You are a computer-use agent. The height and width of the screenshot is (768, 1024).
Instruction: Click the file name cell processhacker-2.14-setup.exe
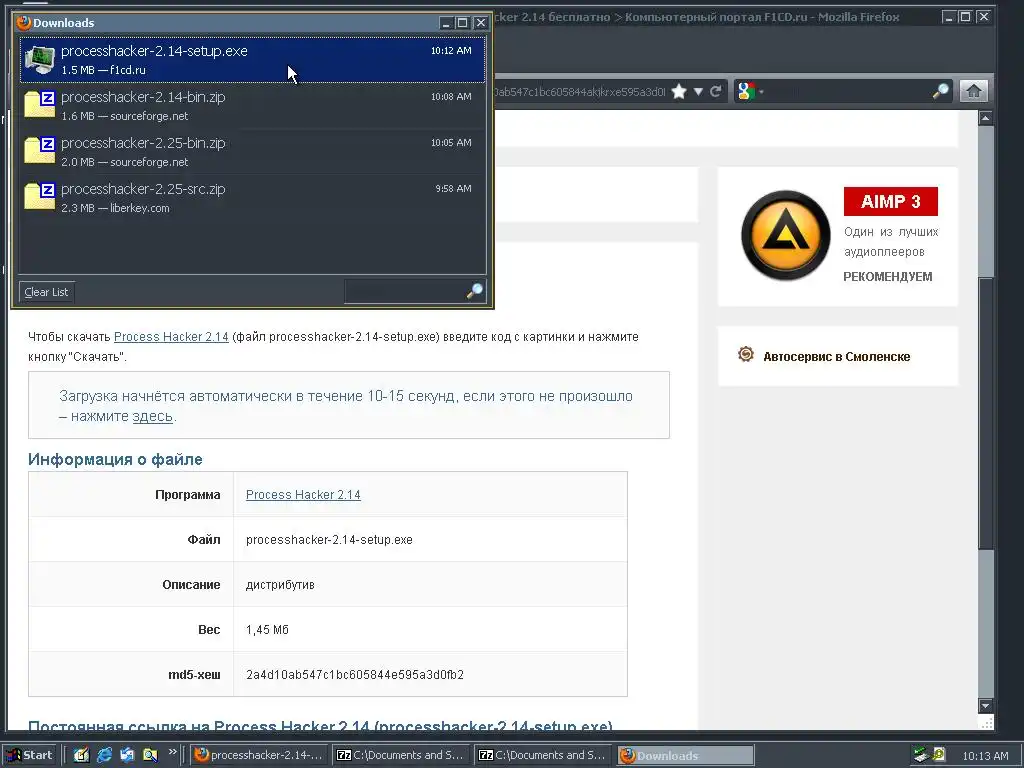[x=329, y=539]
